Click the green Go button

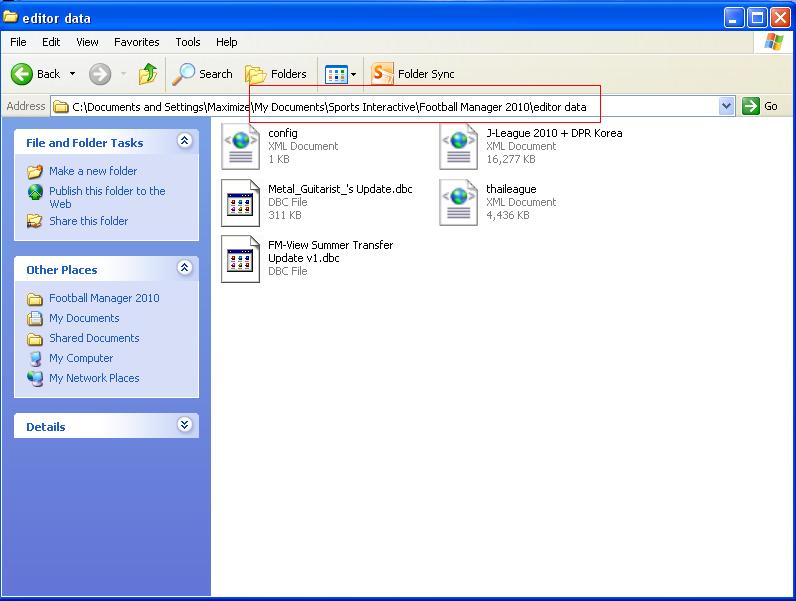760,106
